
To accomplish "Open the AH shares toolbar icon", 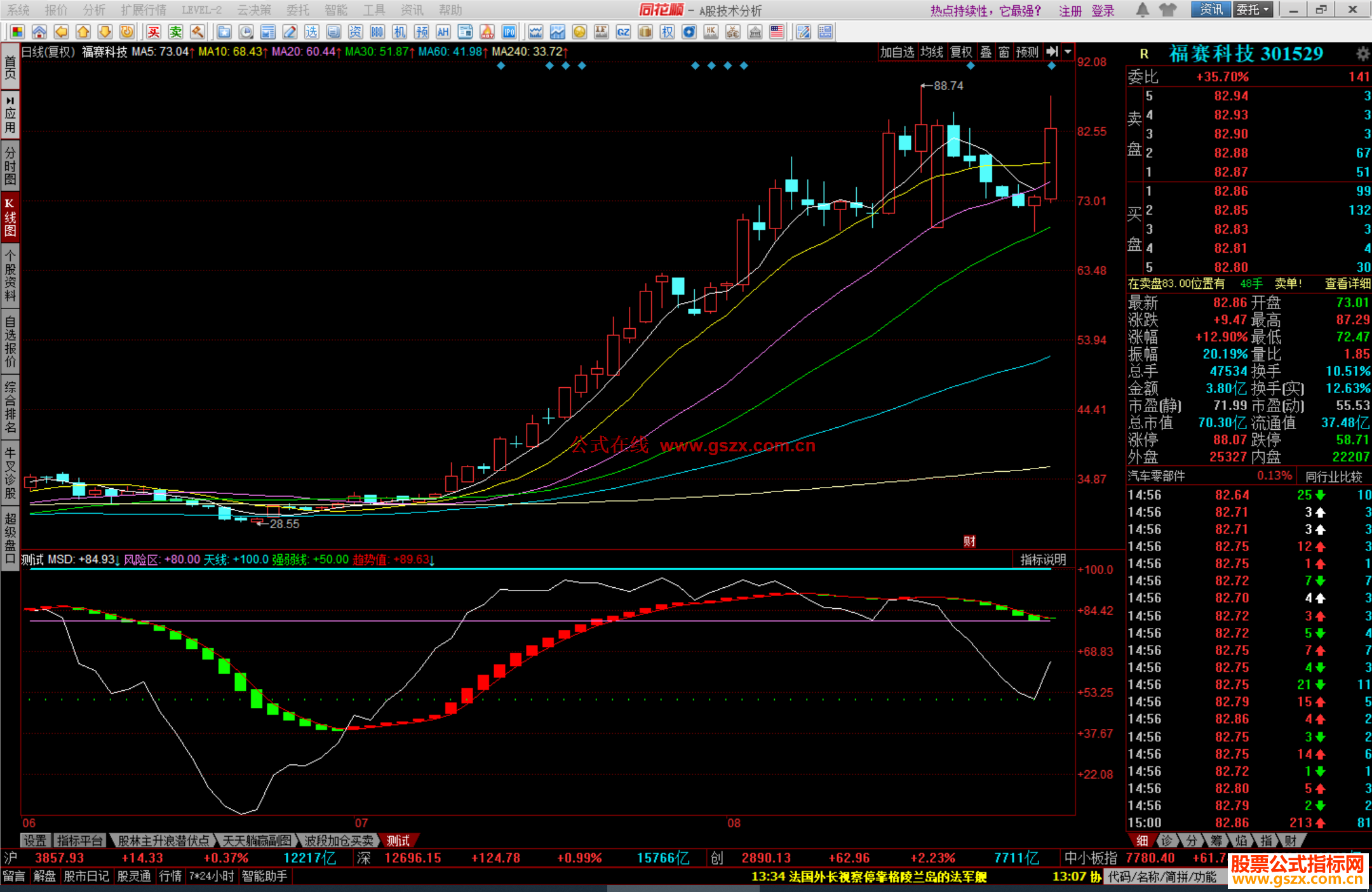I will click(x=443, y=32).
